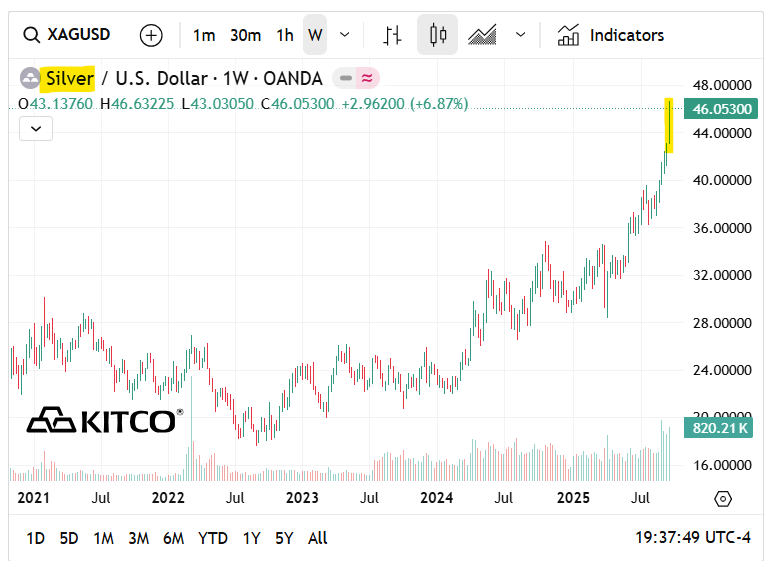Click the silver symbol logo icon
Screen dimensions: 769x574
pyautogui.click(x=30, y=78)
